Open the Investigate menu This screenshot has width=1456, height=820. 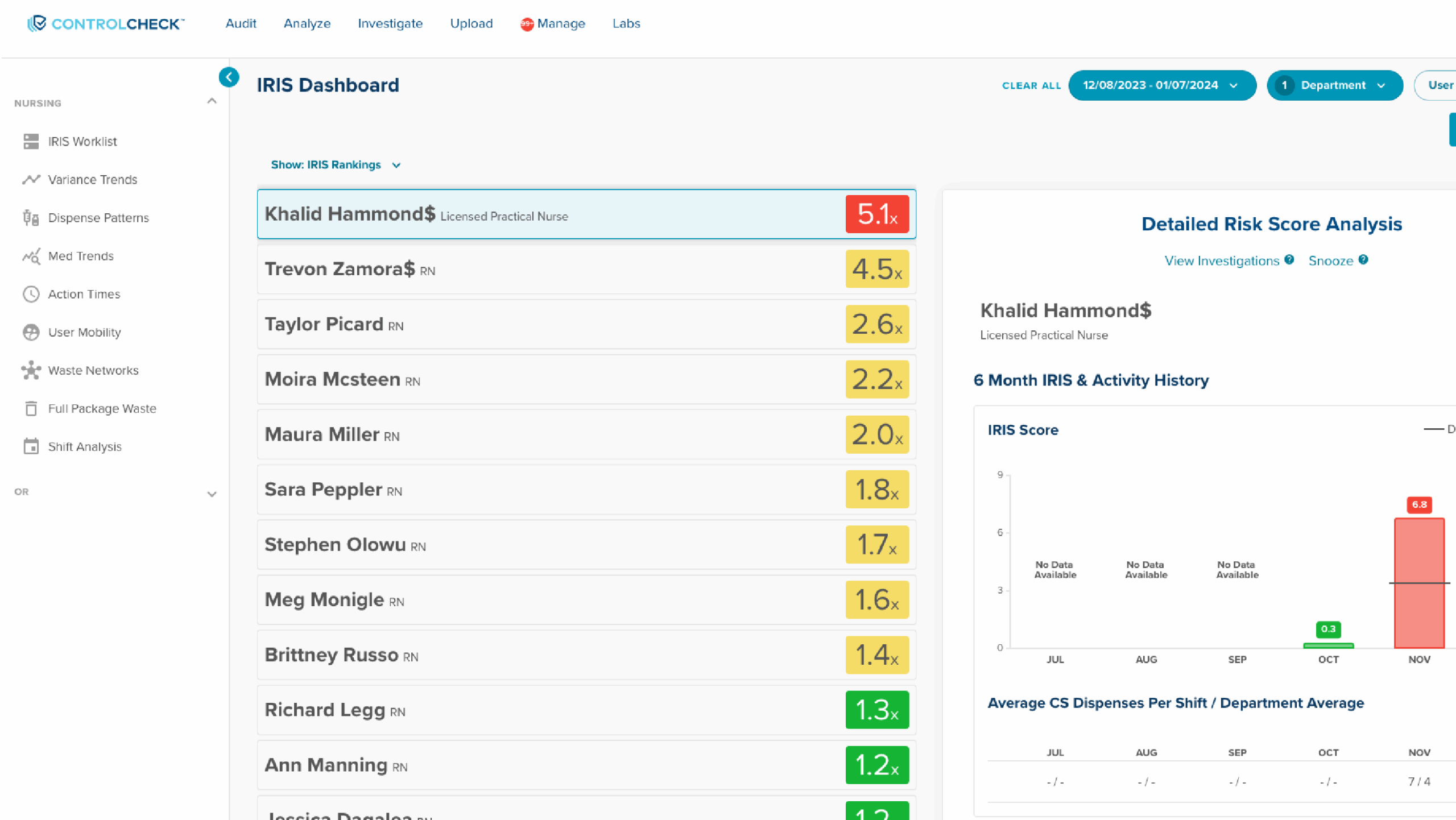click(x=390, y=23)
